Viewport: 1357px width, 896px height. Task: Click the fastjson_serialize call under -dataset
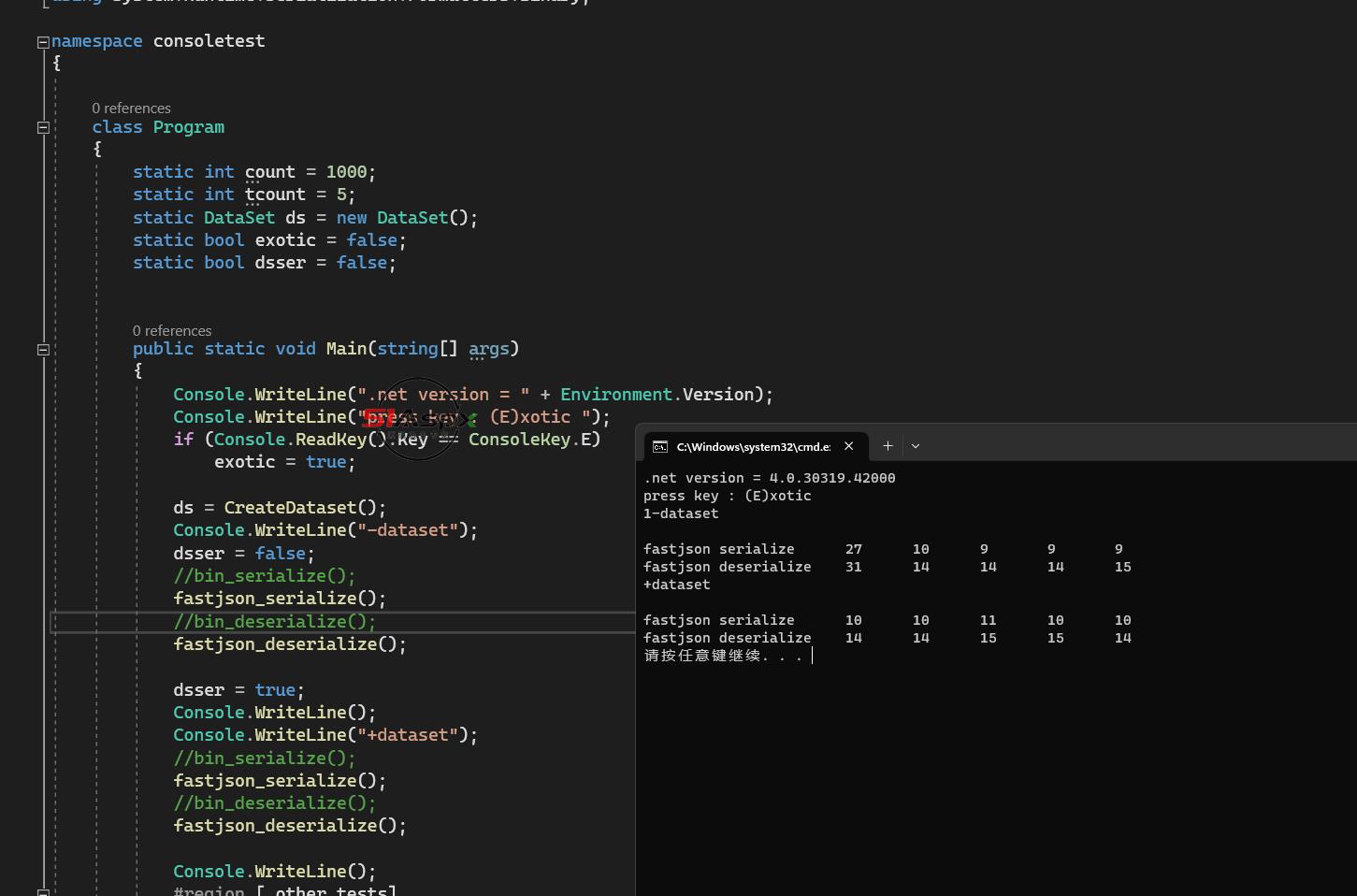pyautogui.click(x=280, y=599)
